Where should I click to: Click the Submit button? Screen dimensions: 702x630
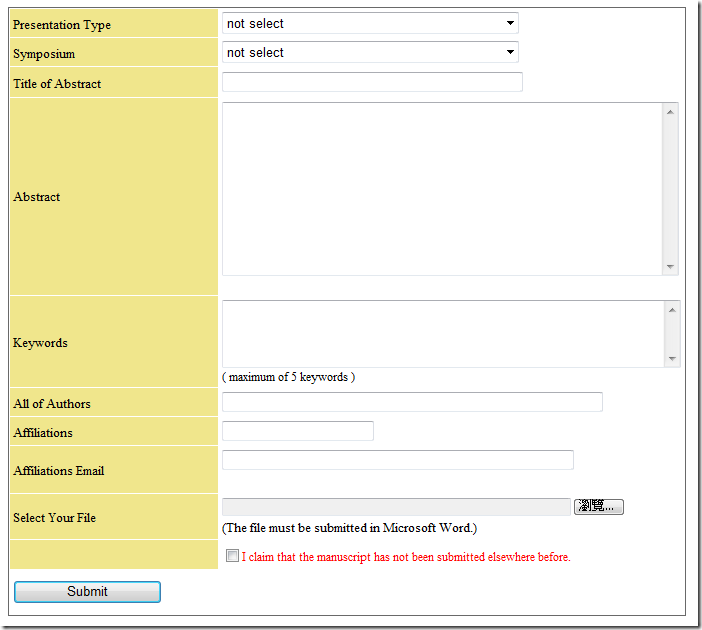(87, 592)
